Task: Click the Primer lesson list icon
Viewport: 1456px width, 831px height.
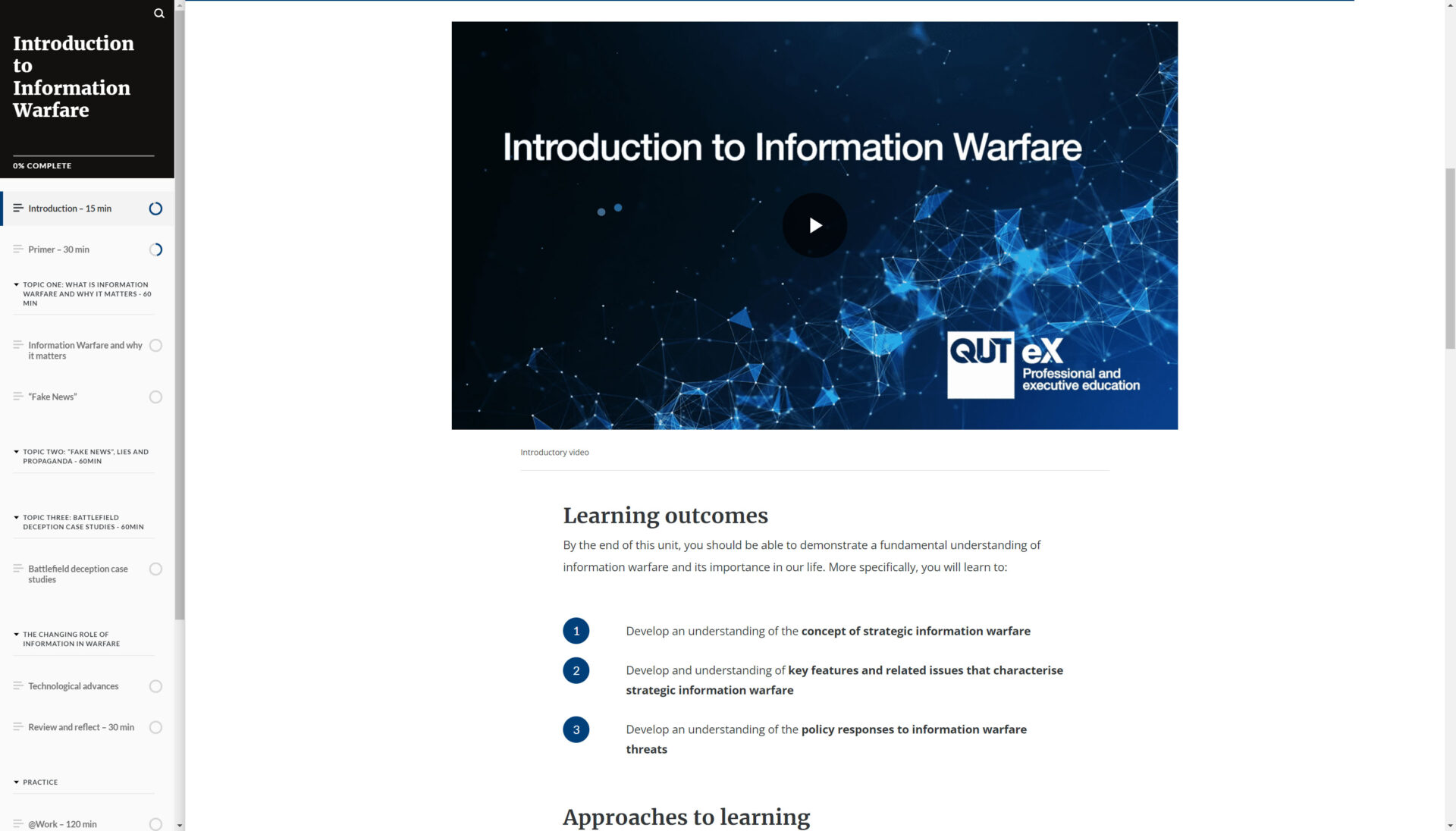Action: (18, 249)
